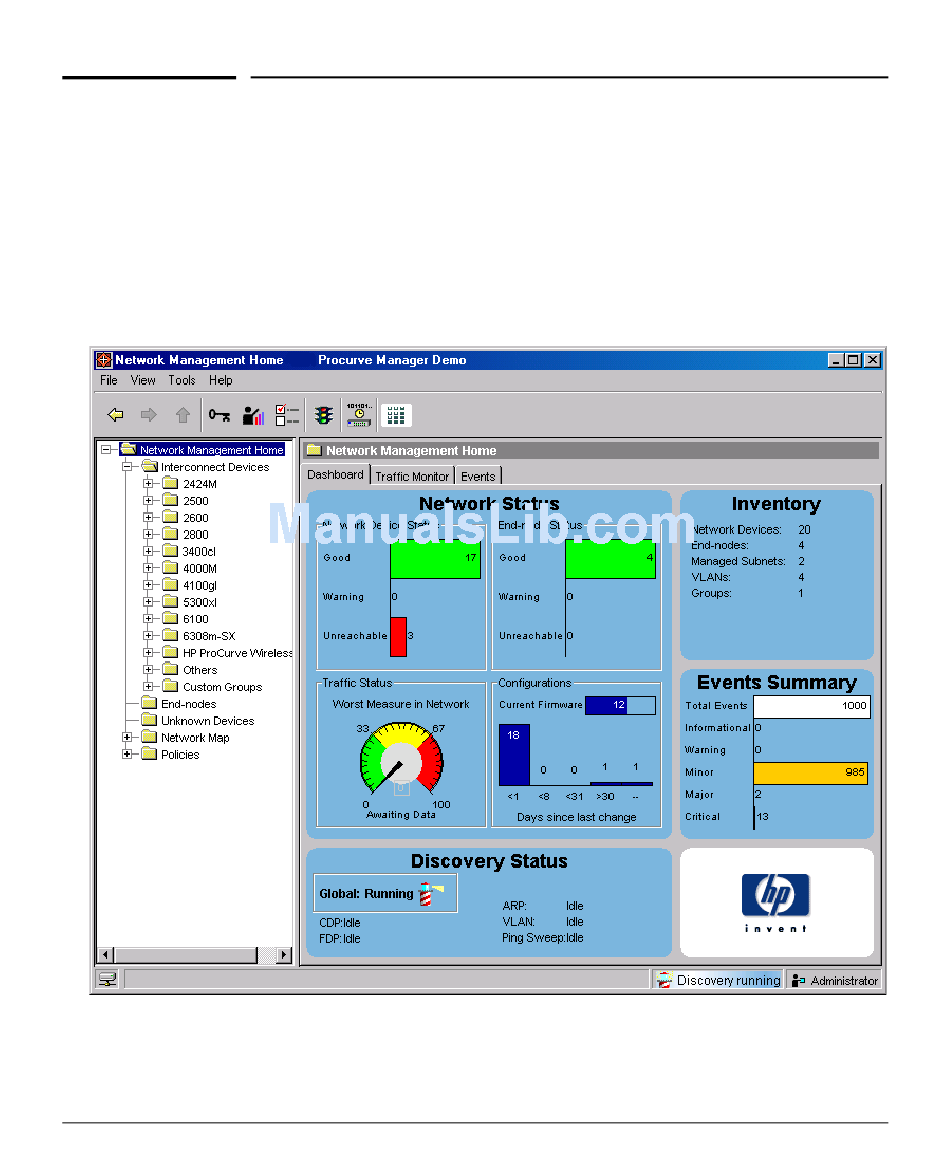
Task: Click the Discovery running status bar icon
Action: coord(664,980)
